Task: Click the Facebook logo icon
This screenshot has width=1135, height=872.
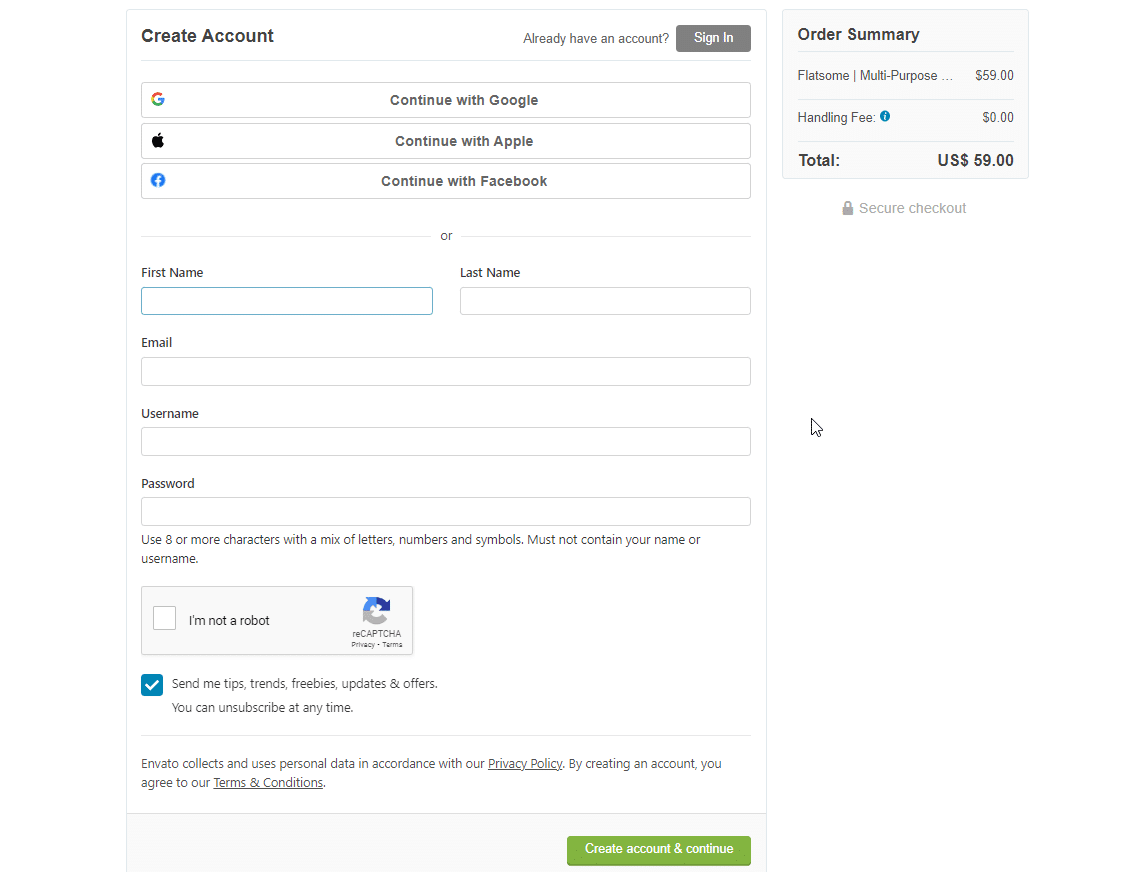Action: (x=158, y=180)
